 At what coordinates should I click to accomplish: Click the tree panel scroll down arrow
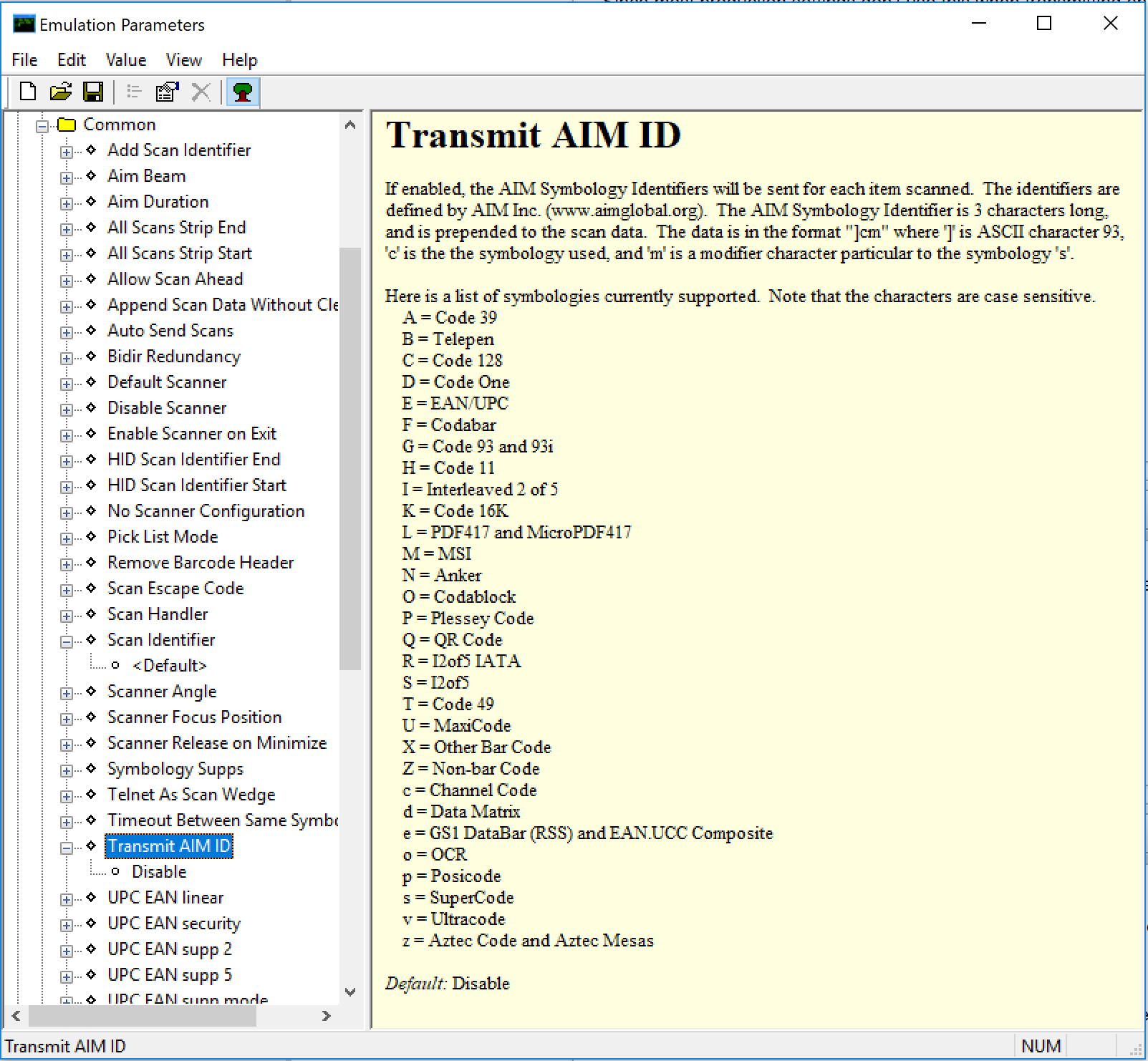click(350, 992)
